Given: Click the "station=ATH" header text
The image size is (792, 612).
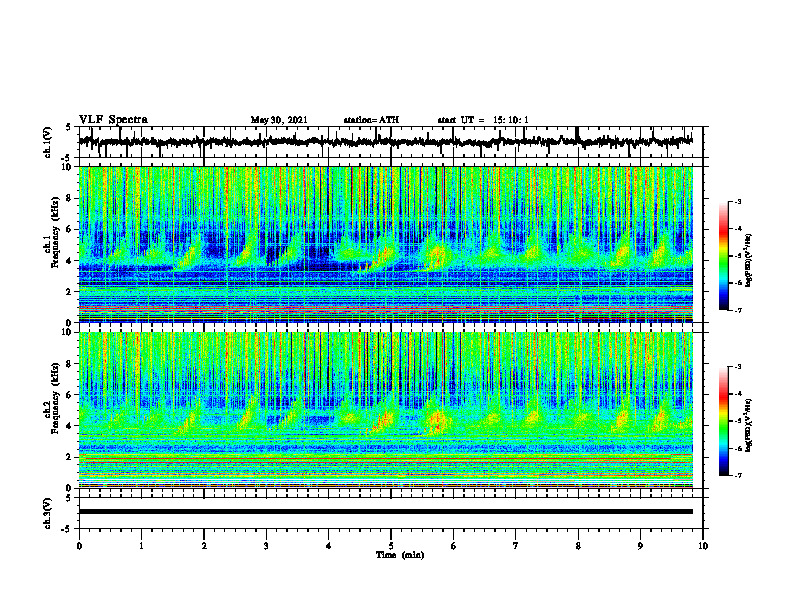Looking at the screenshot, I should pyautogui.click(x=371, y=120).
